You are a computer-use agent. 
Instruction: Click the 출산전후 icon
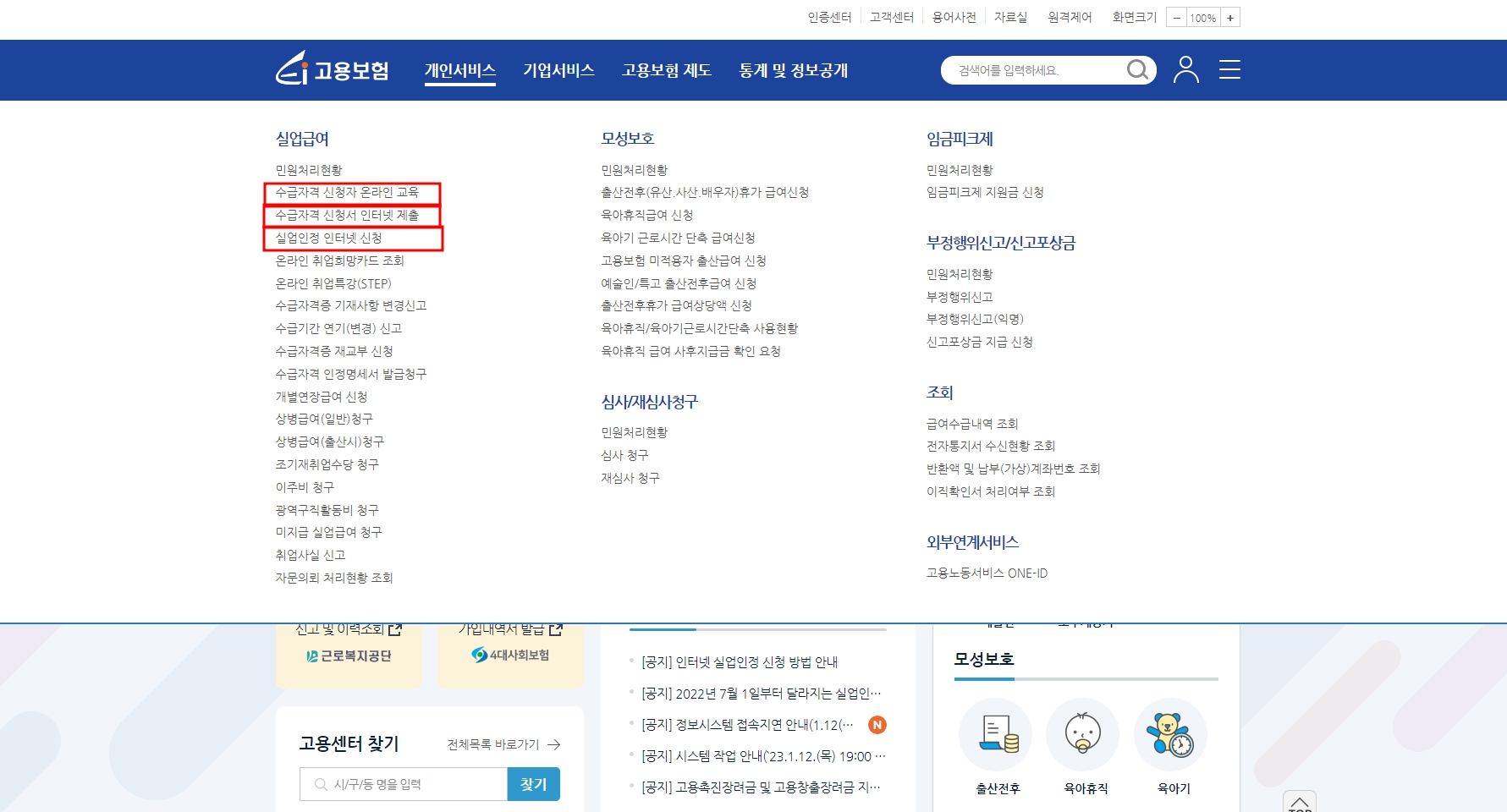[x=997, y=734]
